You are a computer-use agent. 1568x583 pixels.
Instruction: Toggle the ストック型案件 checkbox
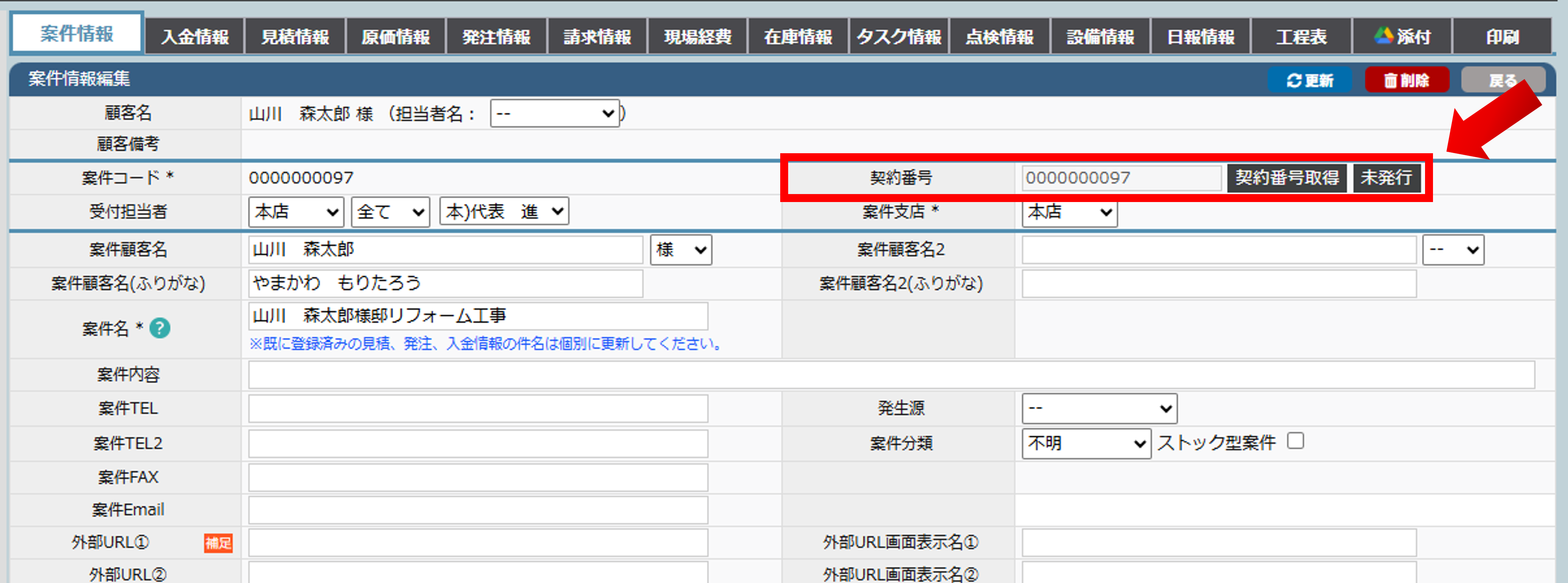(1296, 441)
